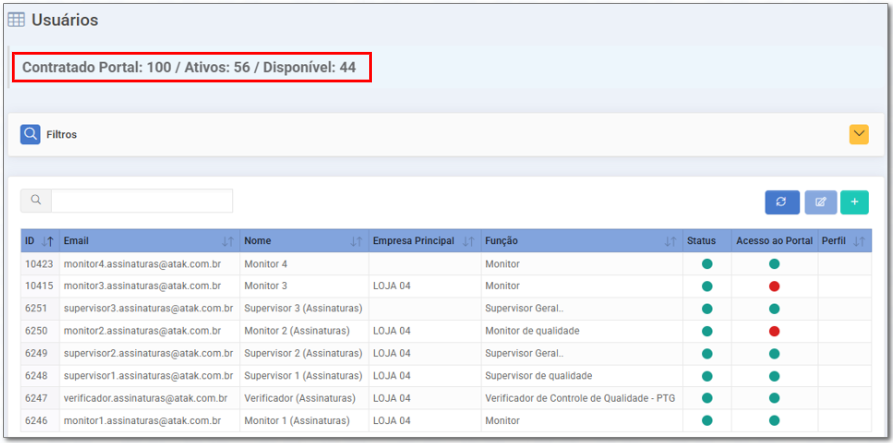
Task: Expand the Filtros panel with yellow chevron
Action: (x=858, y=134)
